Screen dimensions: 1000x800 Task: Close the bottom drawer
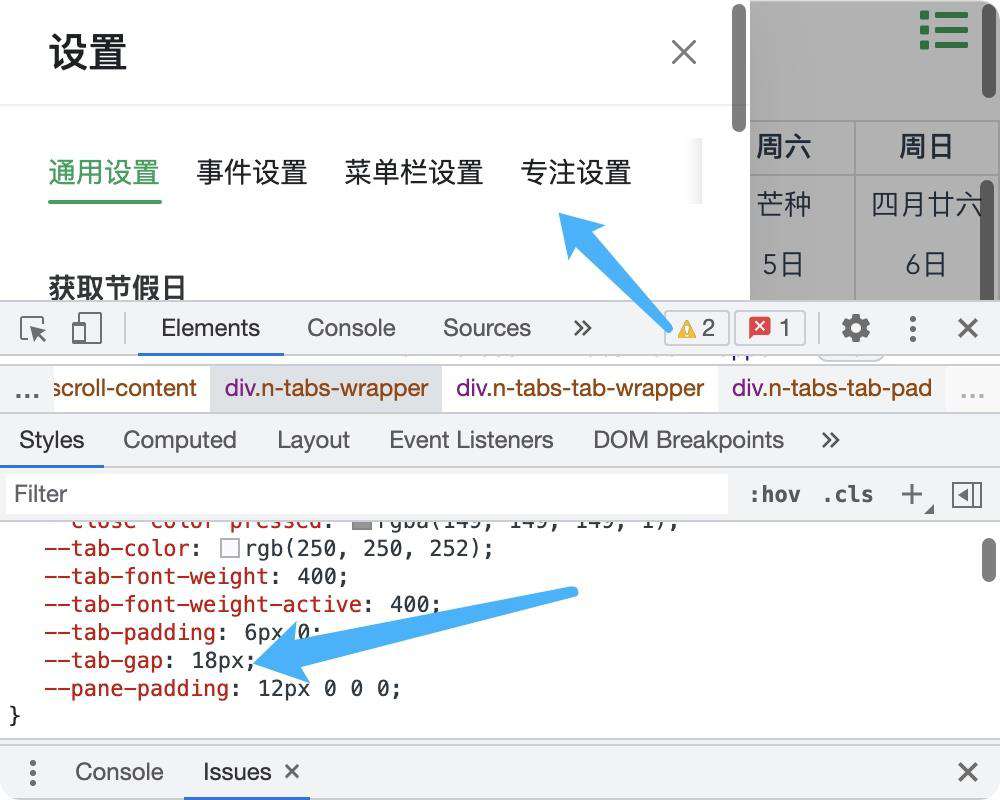[x=968, y=772]
